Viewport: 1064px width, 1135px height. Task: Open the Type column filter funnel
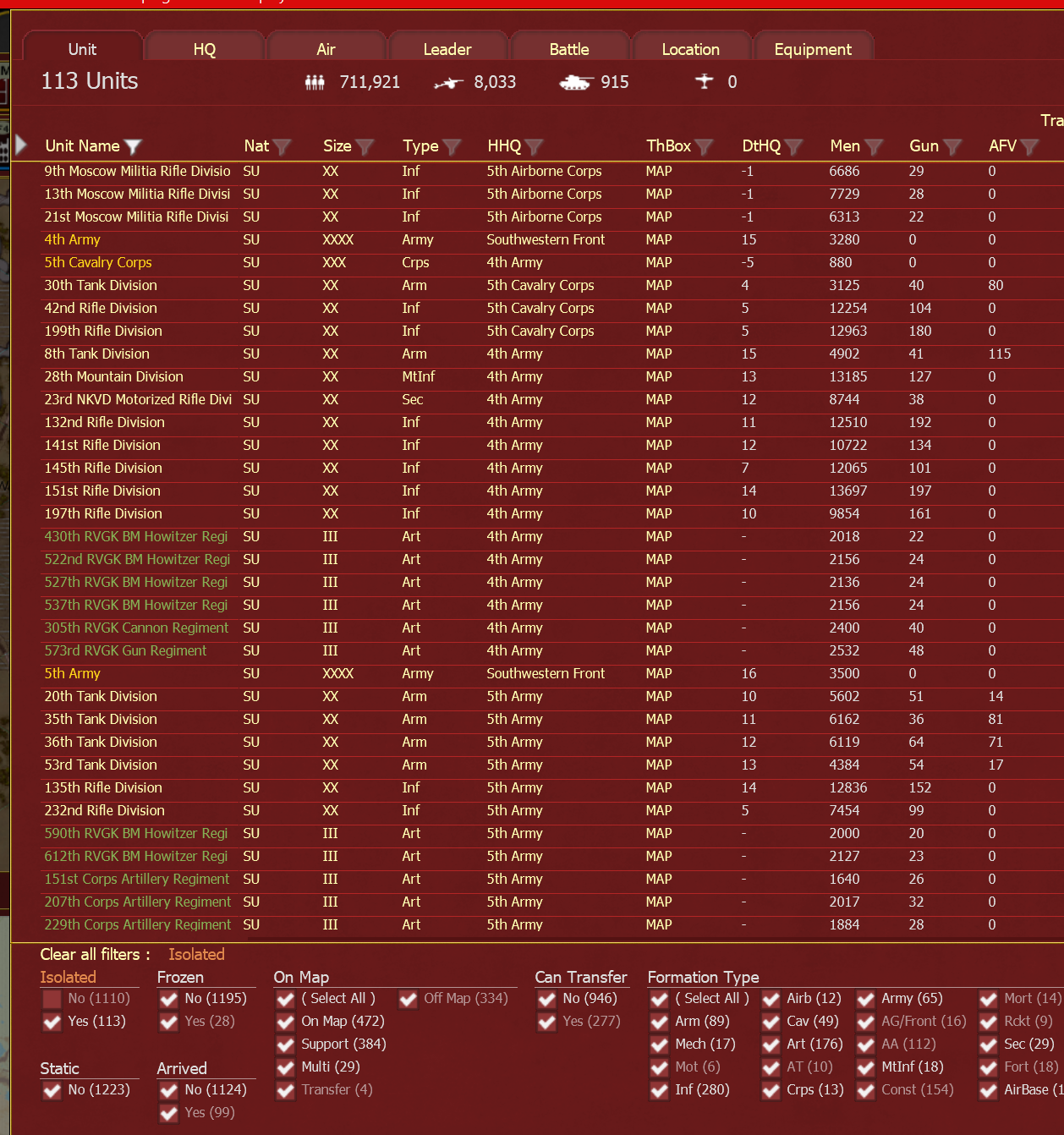click(452, 146)
